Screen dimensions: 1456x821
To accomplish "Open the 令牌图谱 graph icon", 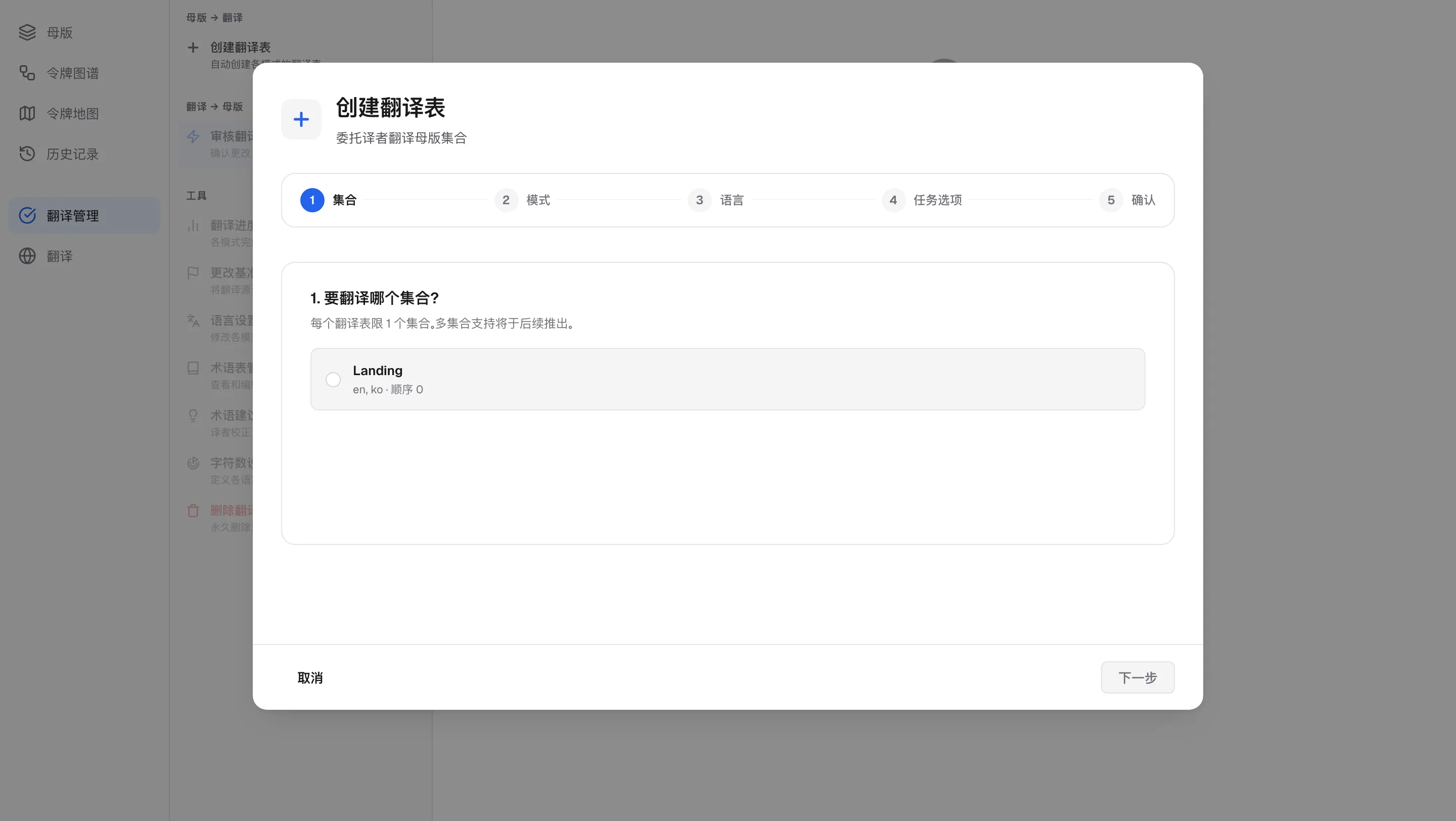I will click(x=27, y=73).
